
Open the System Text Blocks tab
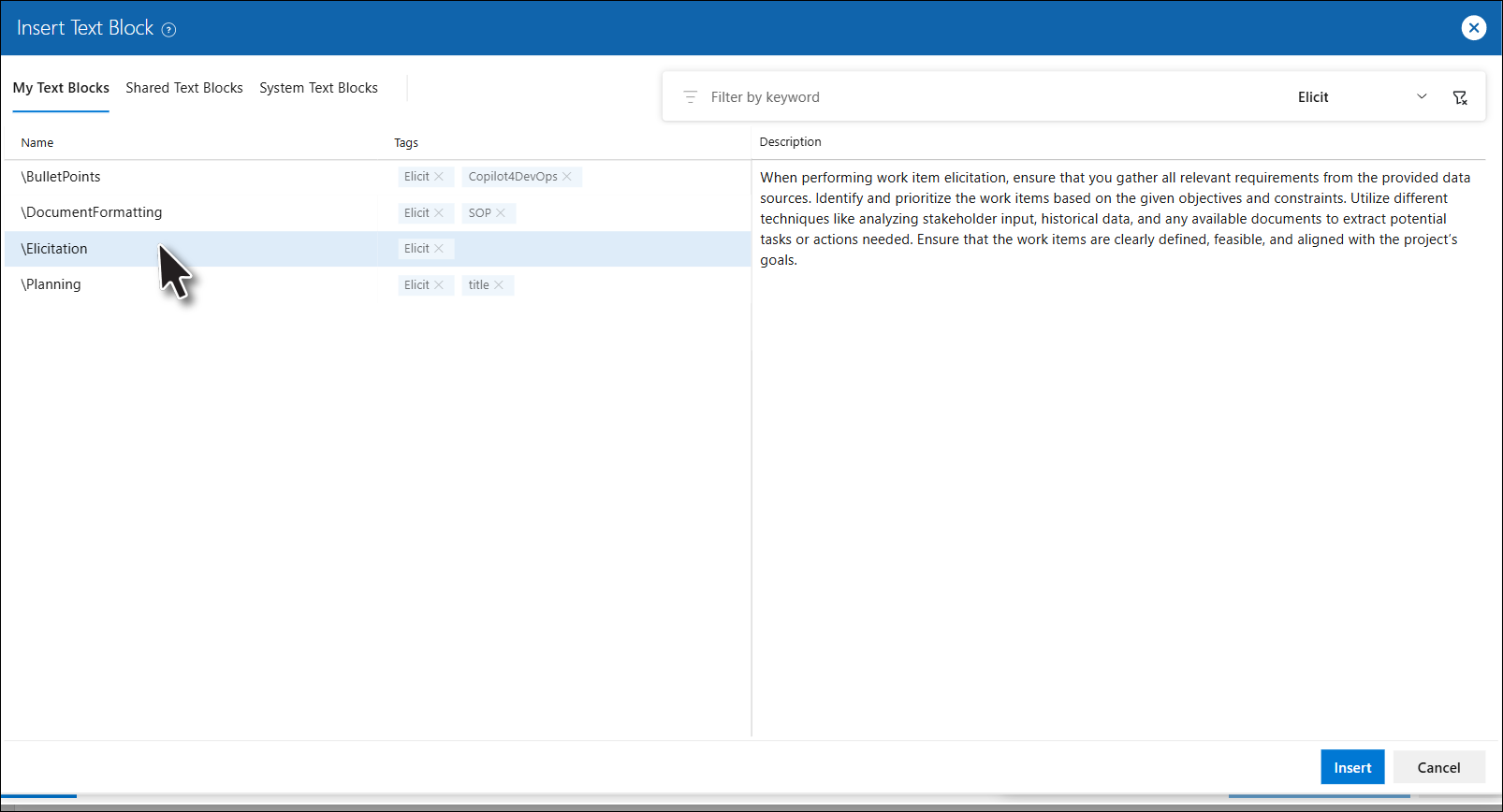pos(318,88)
